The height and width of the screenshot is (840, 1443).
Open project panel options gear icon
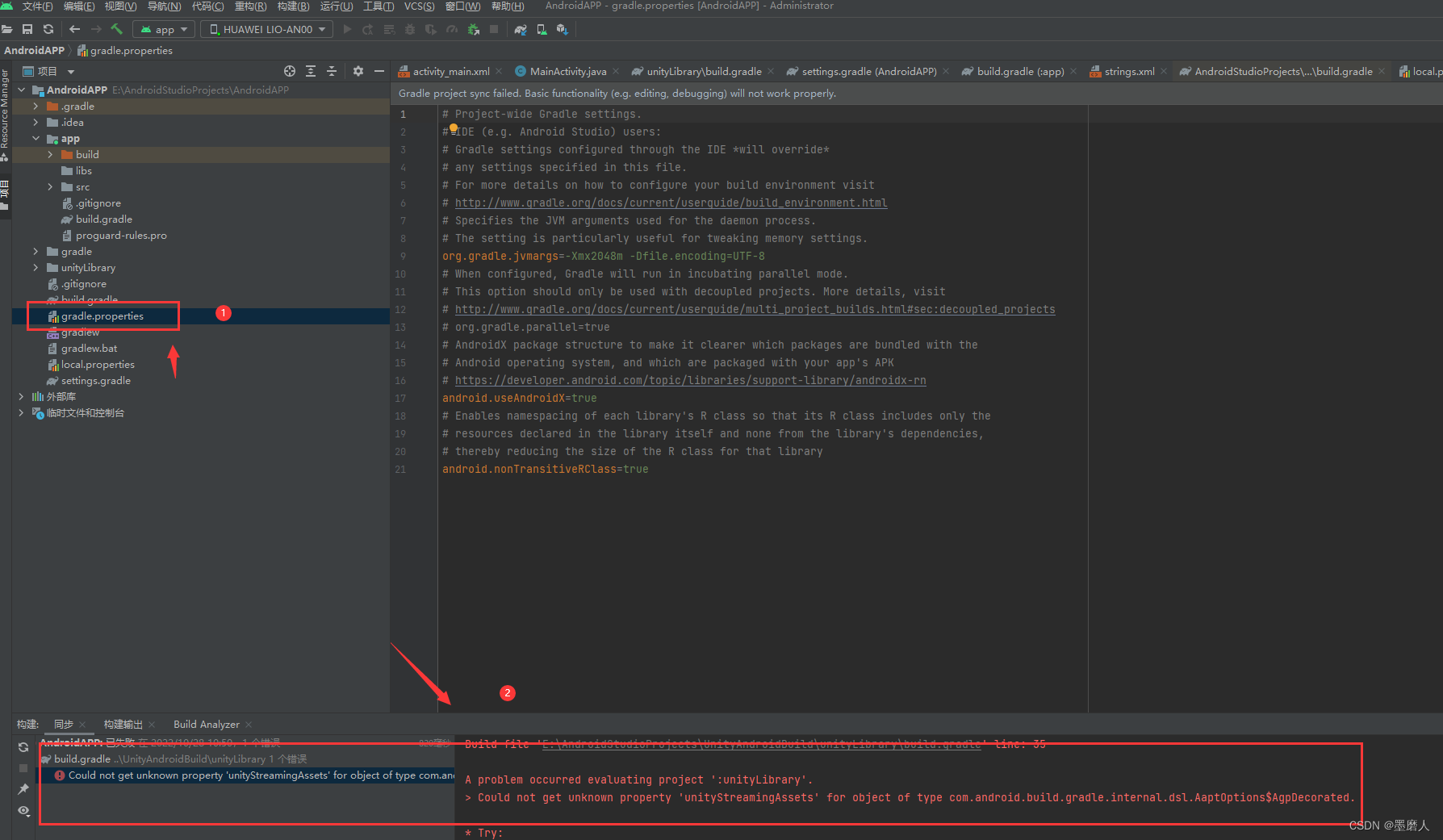pyautogui.click(x=358, y=71)
